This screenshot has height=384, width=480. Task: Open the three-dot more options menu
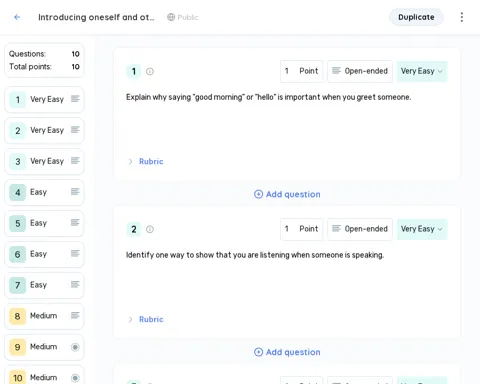(x=462, y=17)
